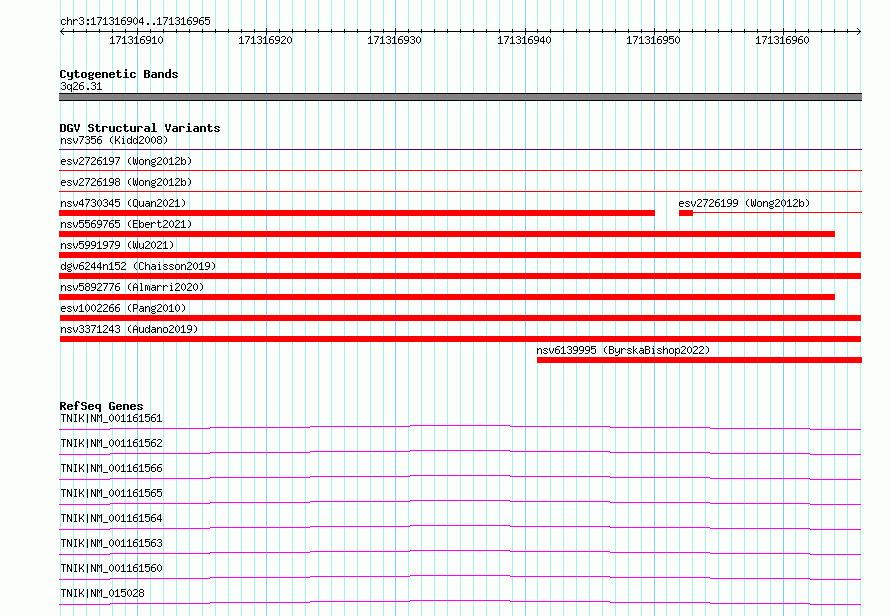Open transcript TNIK|NM_001161564
This screenshot has height=616, width=890.
click(111, 518)
